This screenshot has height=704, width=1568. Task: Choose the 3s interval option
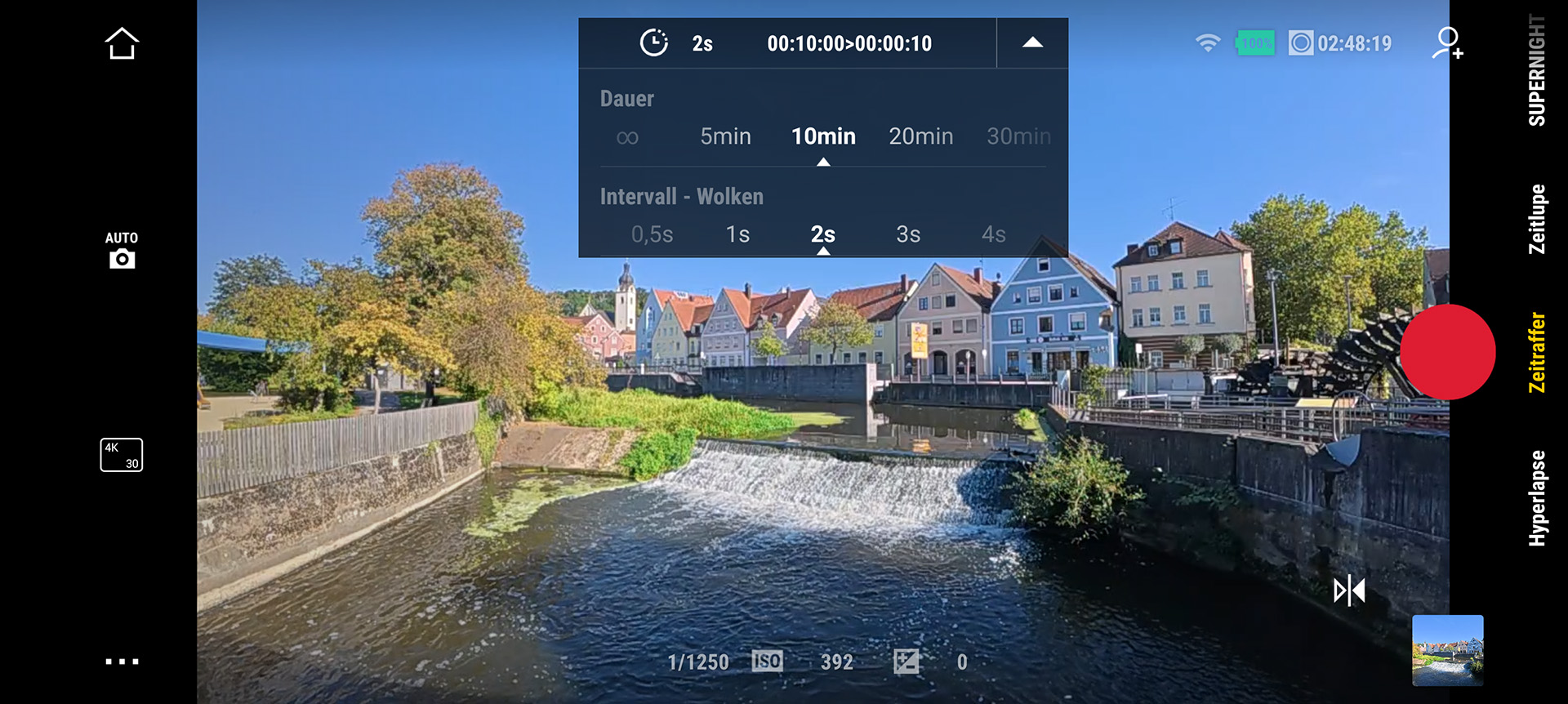908,234
